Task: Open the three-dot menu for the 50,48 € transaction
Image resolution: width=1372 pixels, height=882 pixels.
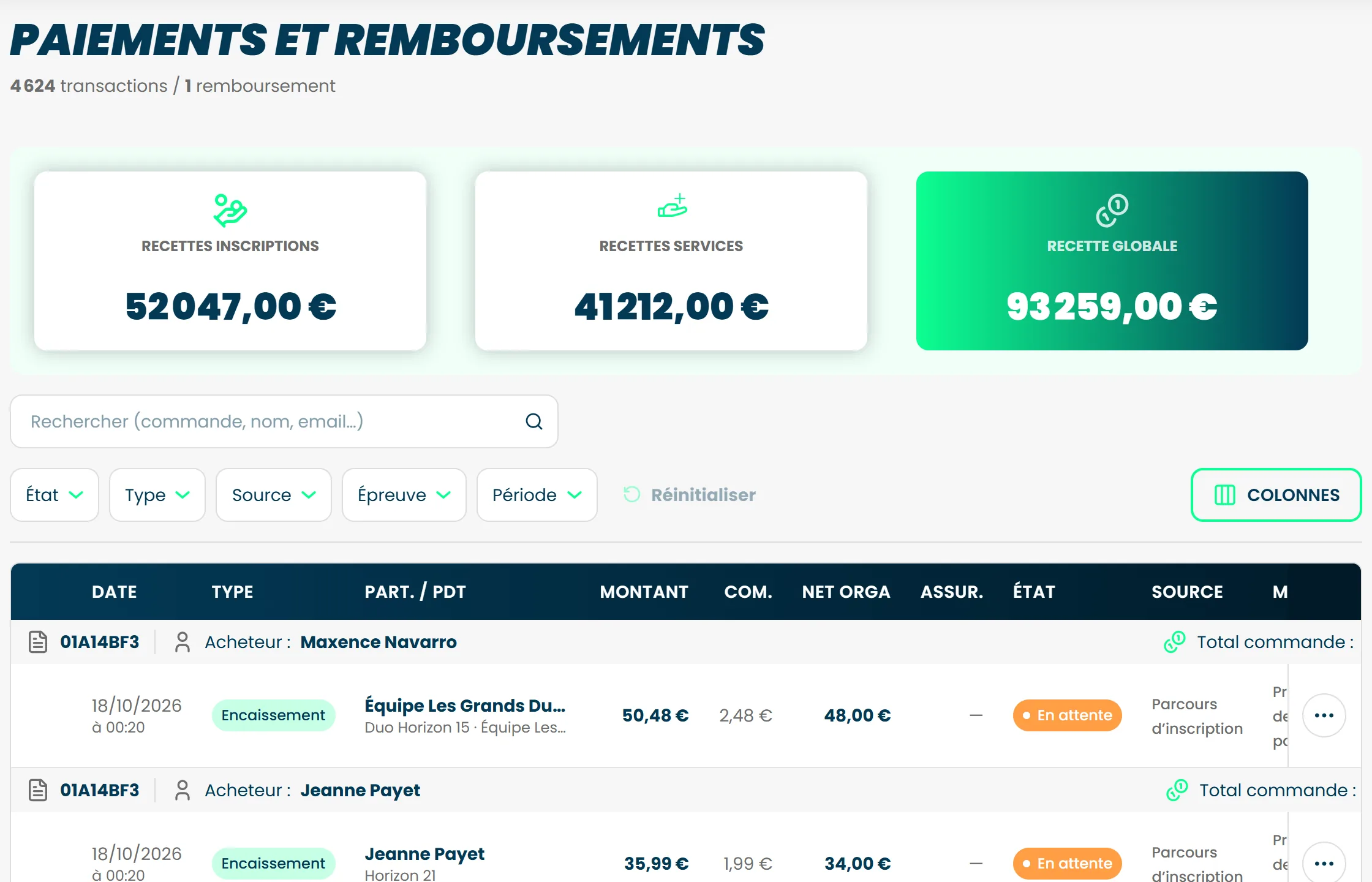Action: (1324, 715)
